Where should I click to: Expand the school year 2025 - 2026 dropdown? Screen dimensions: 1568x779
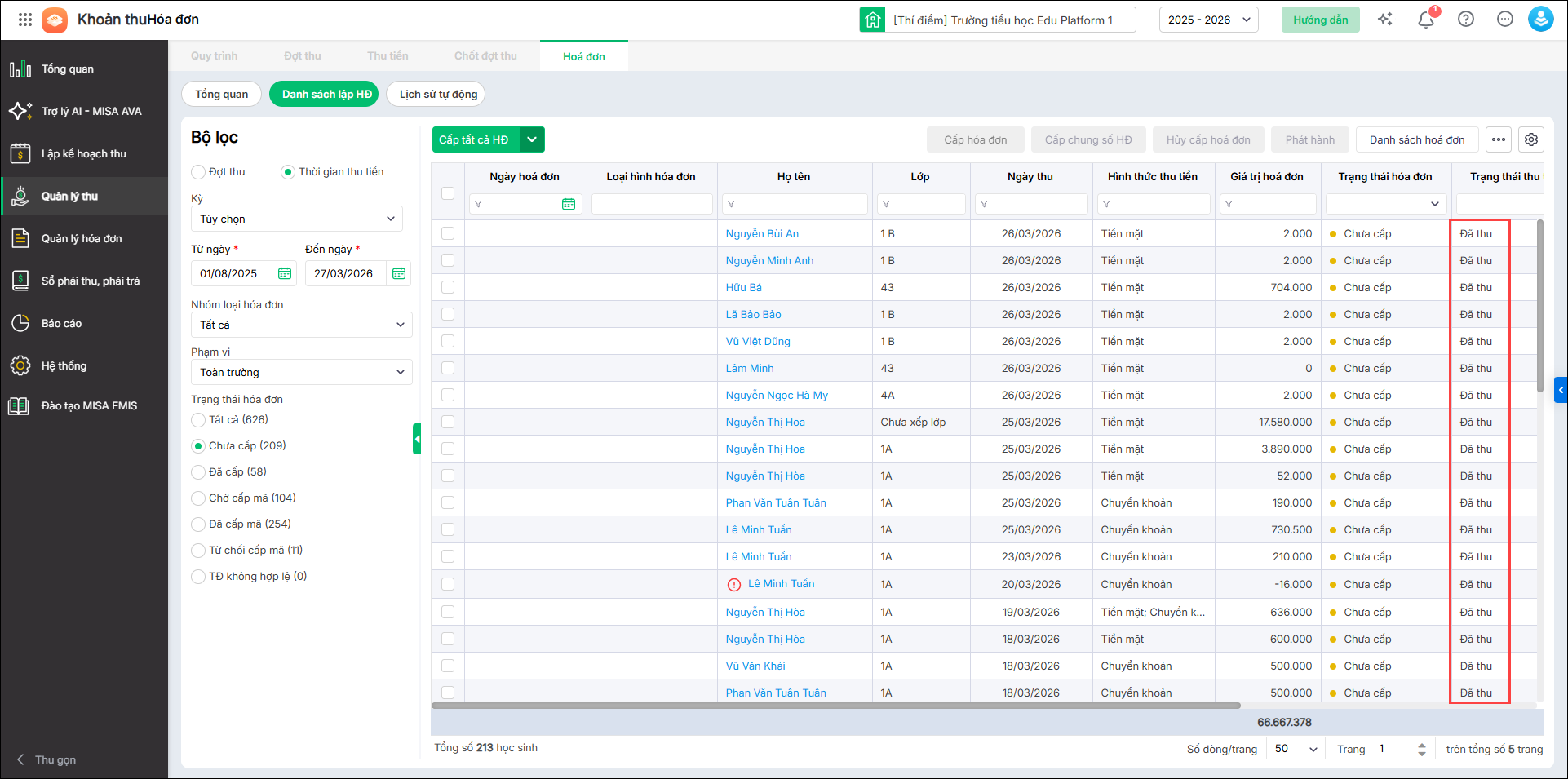pos(1208,20)
